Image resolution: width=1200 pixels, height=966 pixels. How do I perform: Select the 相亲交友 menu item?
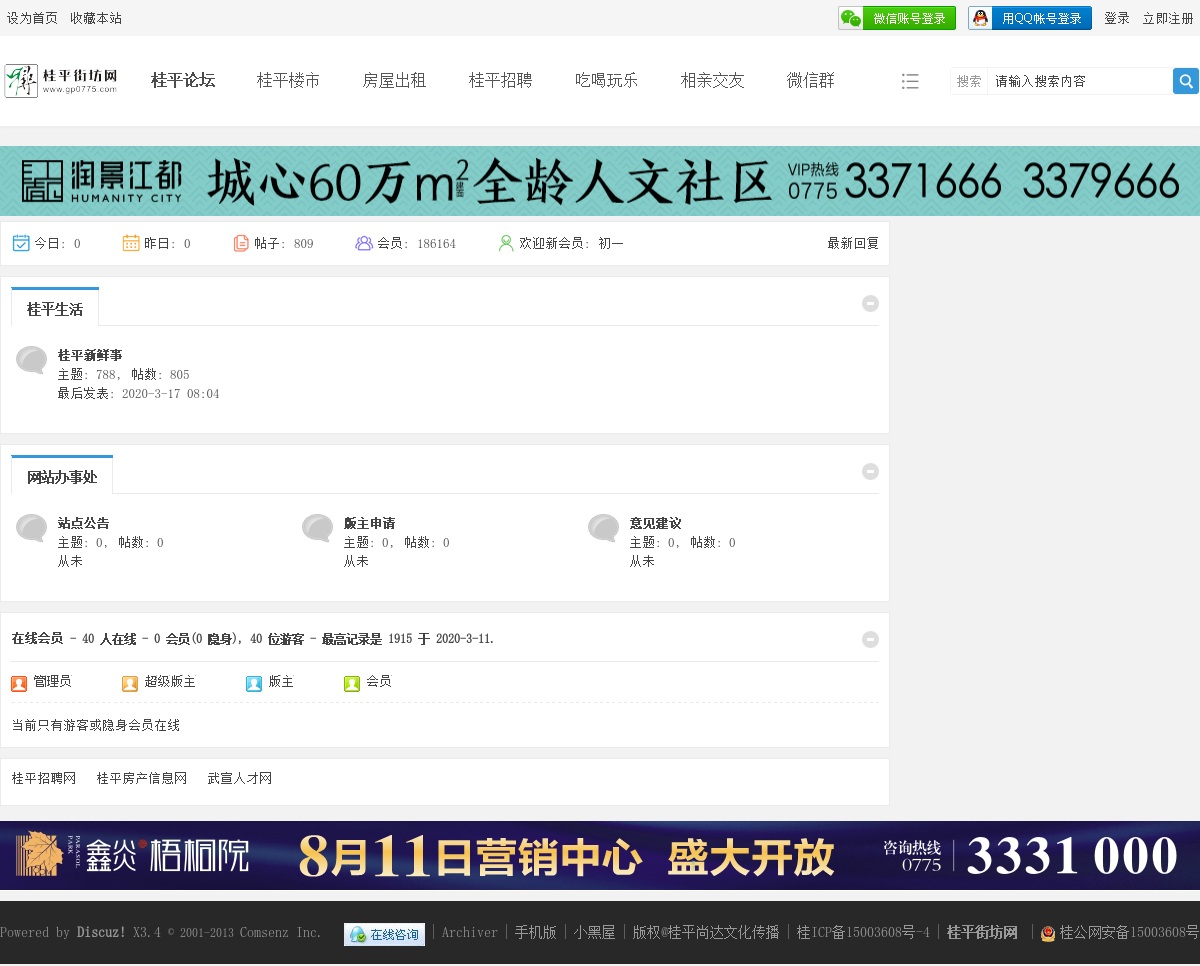[712, 81]
